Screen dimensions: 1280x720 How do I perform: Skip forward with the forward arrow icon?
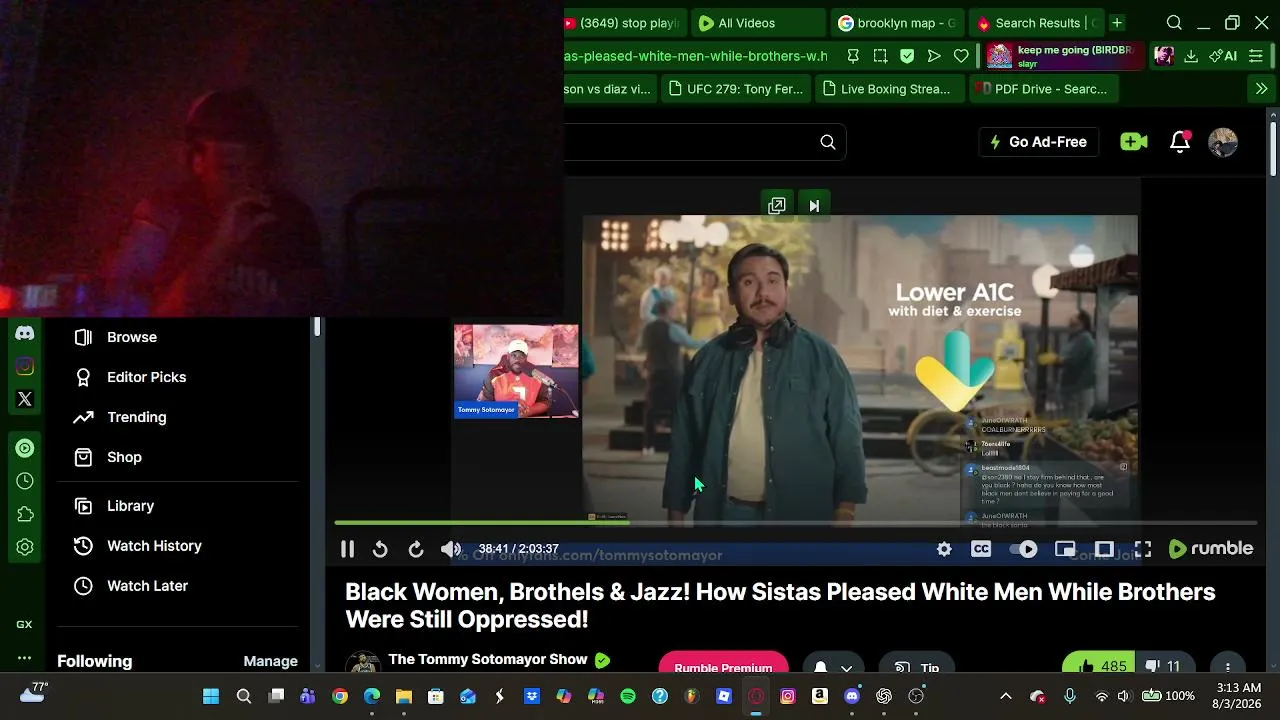tap(416, 549)
